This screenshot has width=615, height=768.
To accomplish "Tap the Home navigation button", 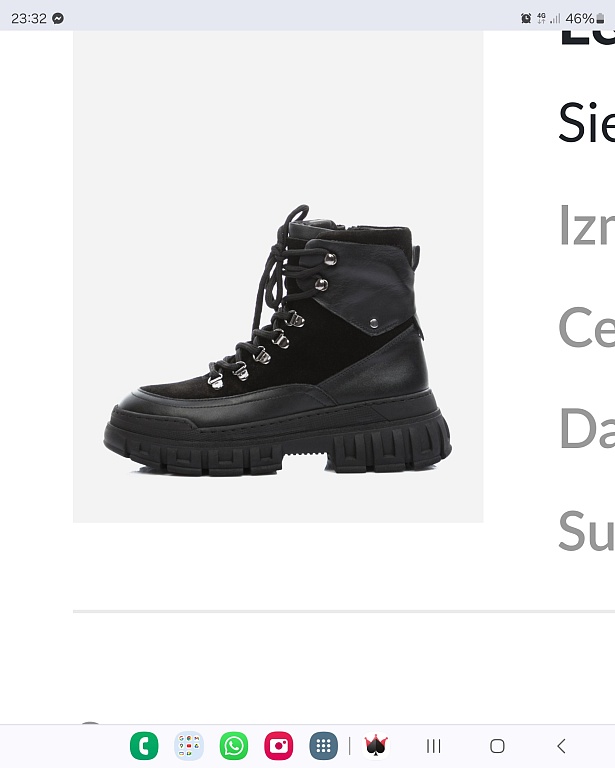I will pyautogui.click(x=497, y=746).
